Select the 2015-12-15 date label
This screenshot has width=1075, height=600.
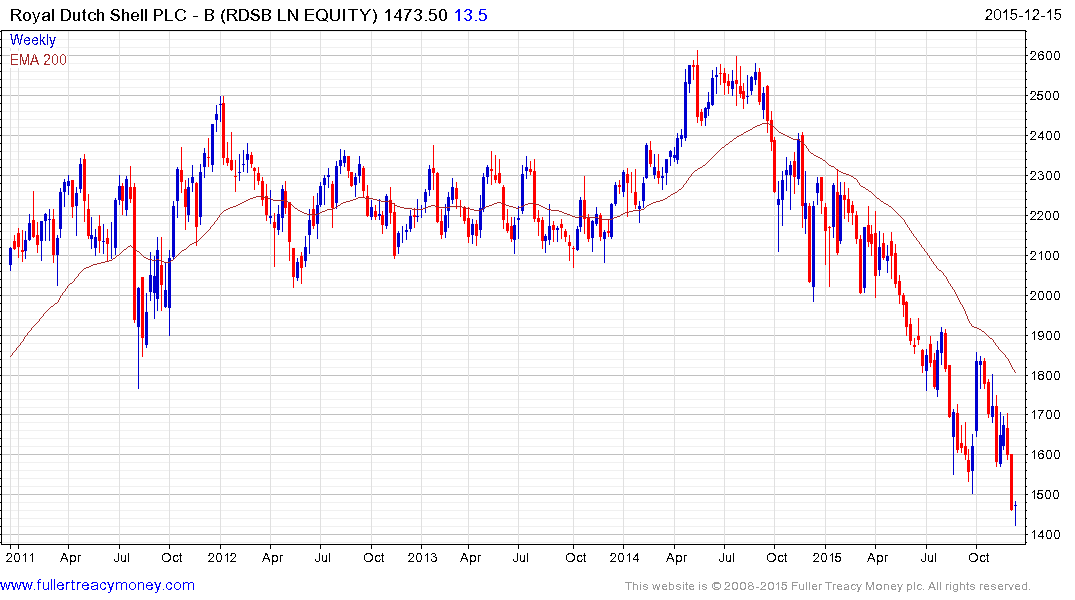(1022, 15)
